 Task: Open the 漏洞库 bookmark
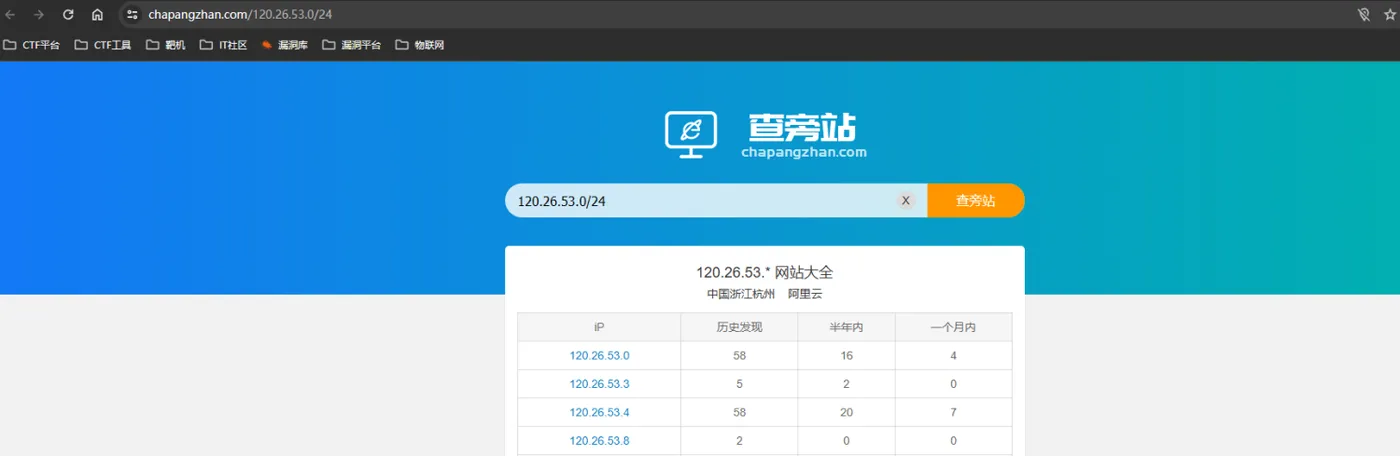(285, 45)
